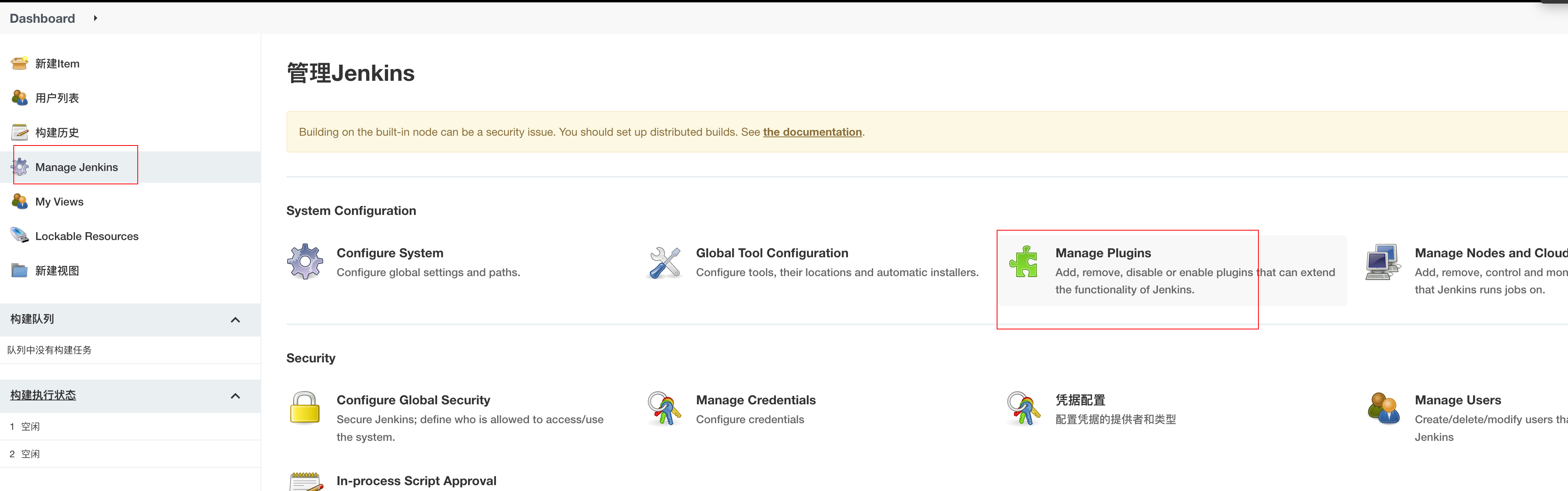The height and width of the screenshot is (491, 1568).
Task: Expand the Dashboard breadcrumb arrow
Action: tap(95, 18)
